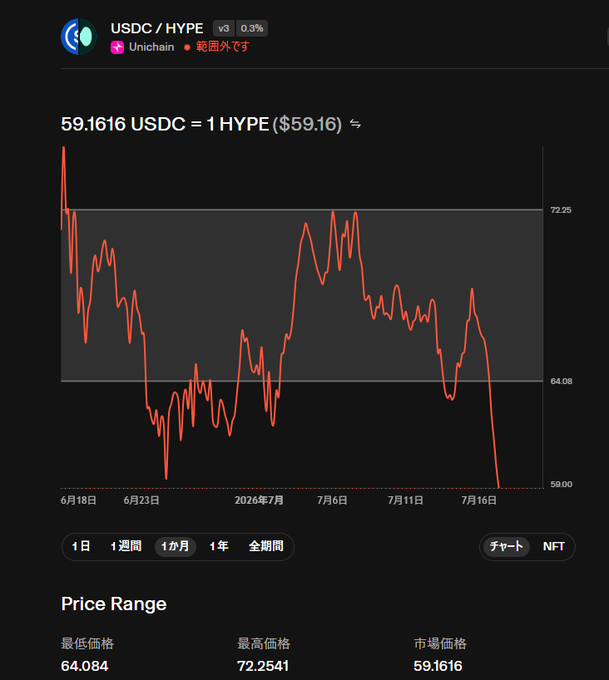Click the 7月6日 date label
Screen dimensions: 609x680
click(x=332, y=500)
